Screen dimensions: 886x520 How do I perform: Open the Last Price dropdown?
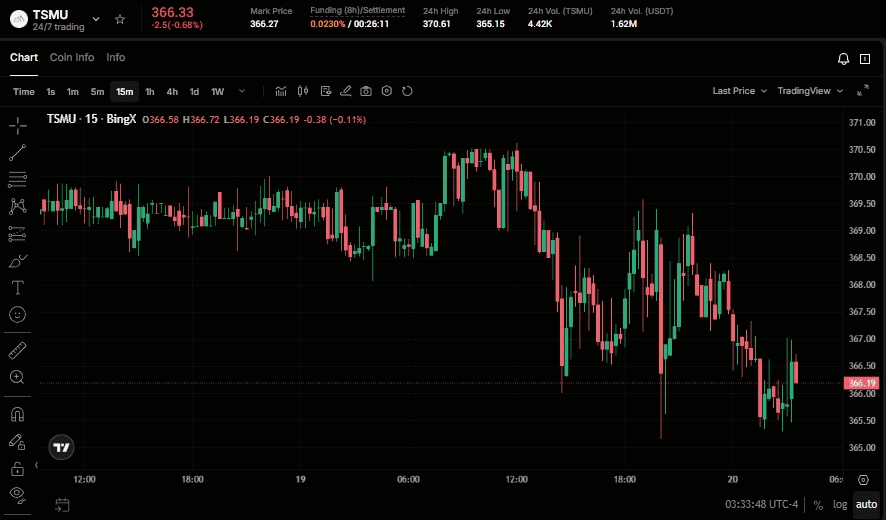click(x=739, y=91)
